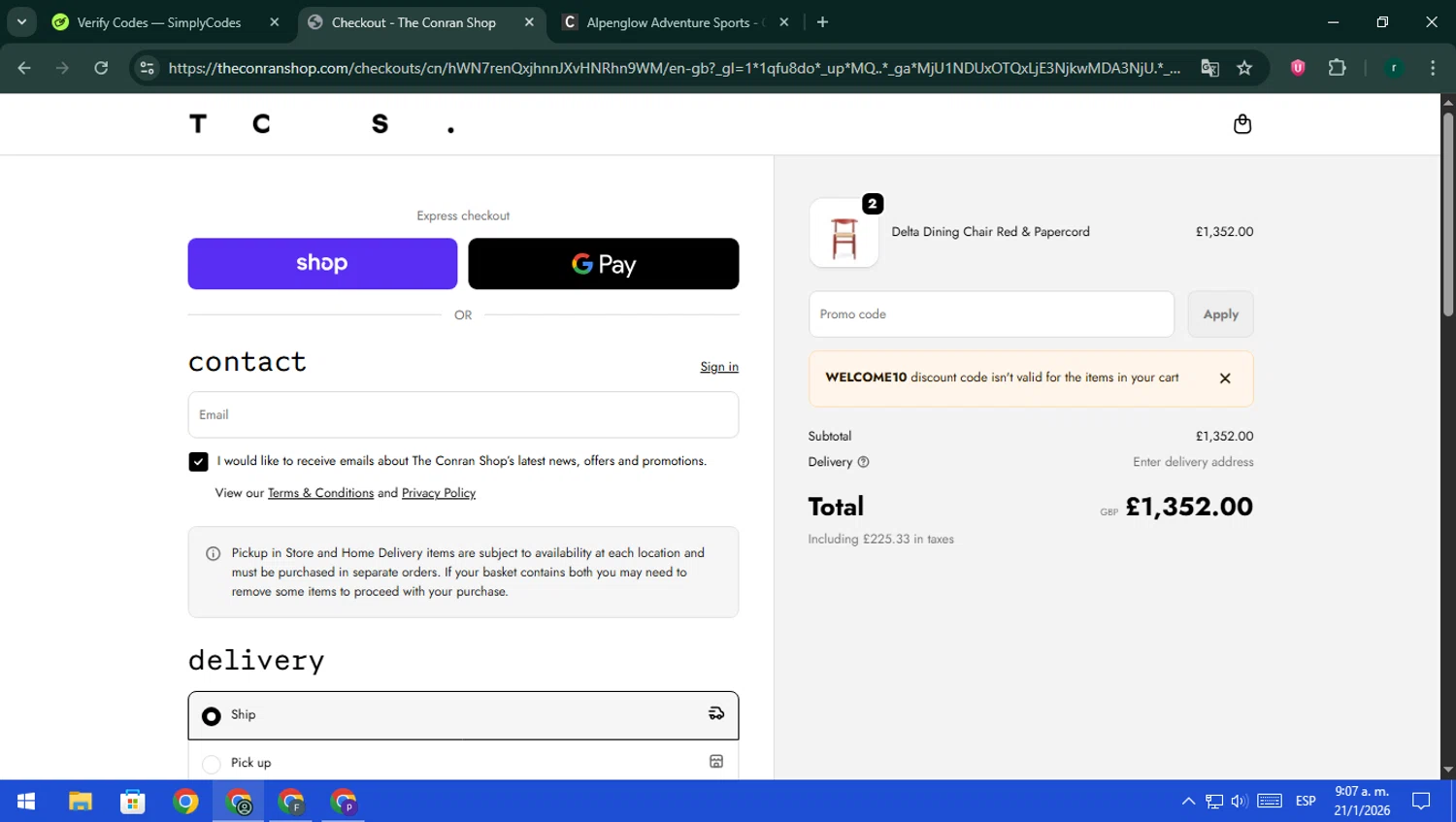Image resolution: width=1456 pixels, height=822 pixels.
Task: Go back to the previous page
Action: (x=24, y=68)
